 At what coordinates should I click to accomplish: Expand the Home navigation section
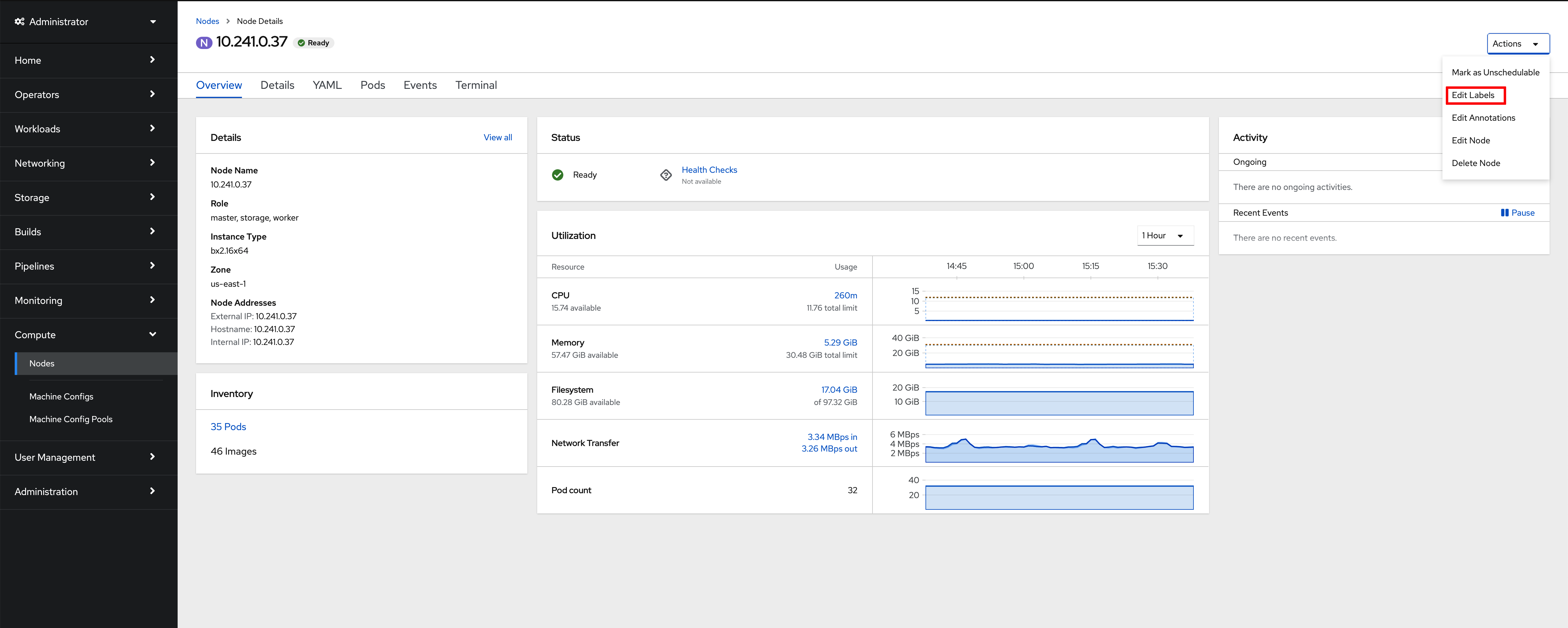click(89, 60)
